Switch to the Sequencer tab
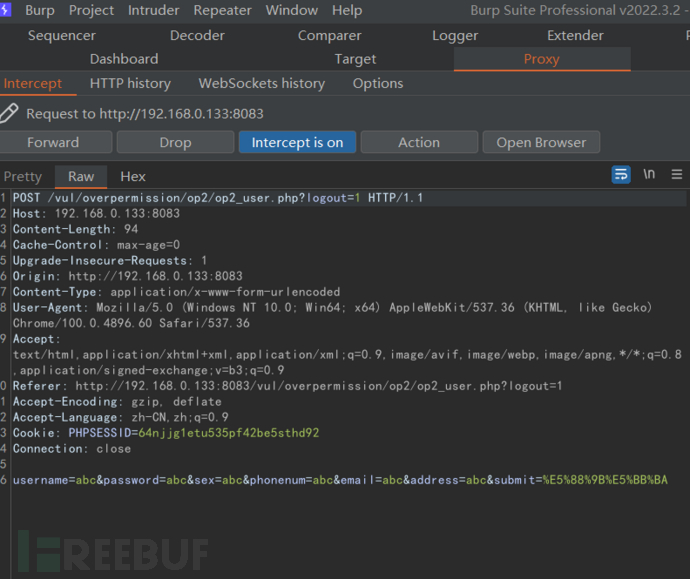The height and width of the screenshot is (579, 690). click(62, 36)
